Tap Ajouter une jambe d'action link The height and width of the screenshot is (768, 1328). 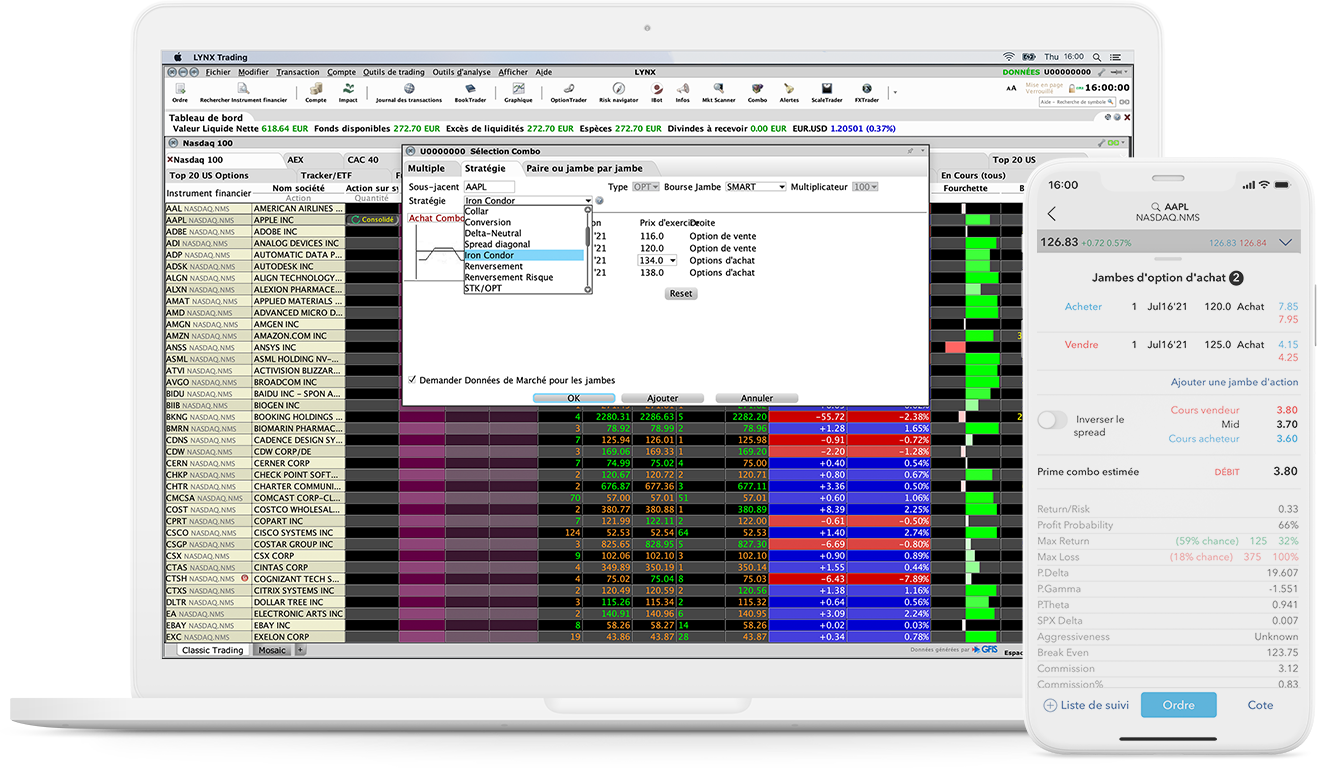[1235, 382]
